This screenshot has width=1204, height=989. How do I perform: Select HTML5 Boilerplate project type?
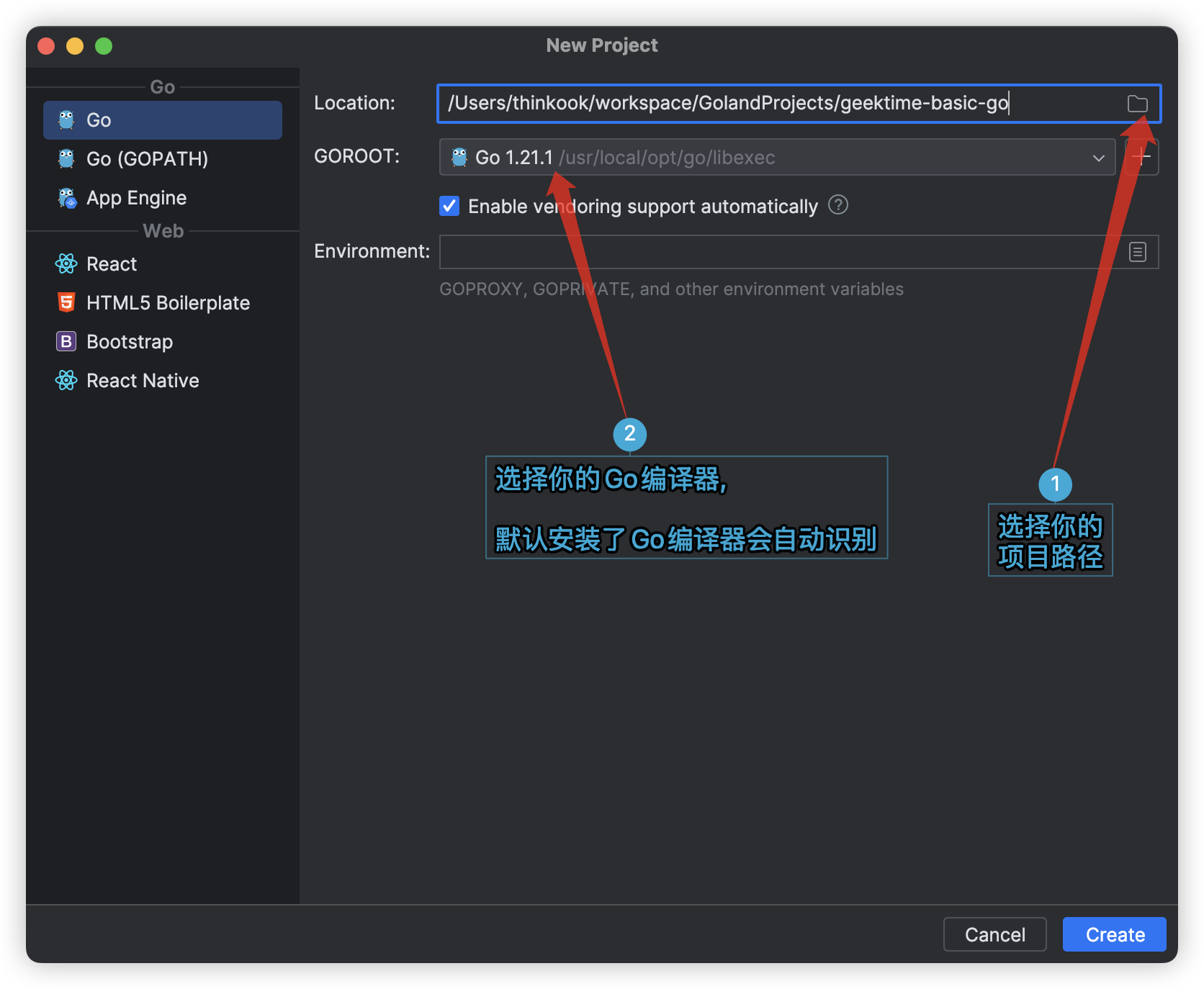coord(163,303)
